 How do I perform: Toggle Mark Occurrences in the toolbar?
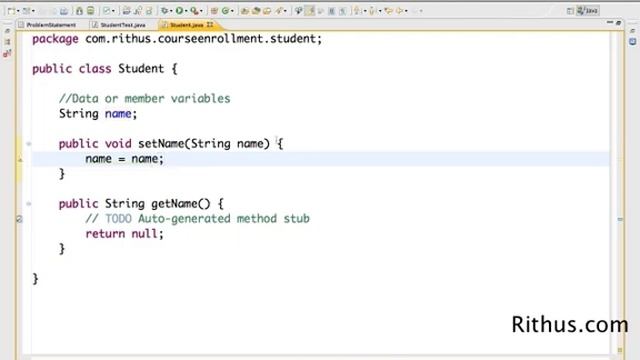click(x=310, y=11)
